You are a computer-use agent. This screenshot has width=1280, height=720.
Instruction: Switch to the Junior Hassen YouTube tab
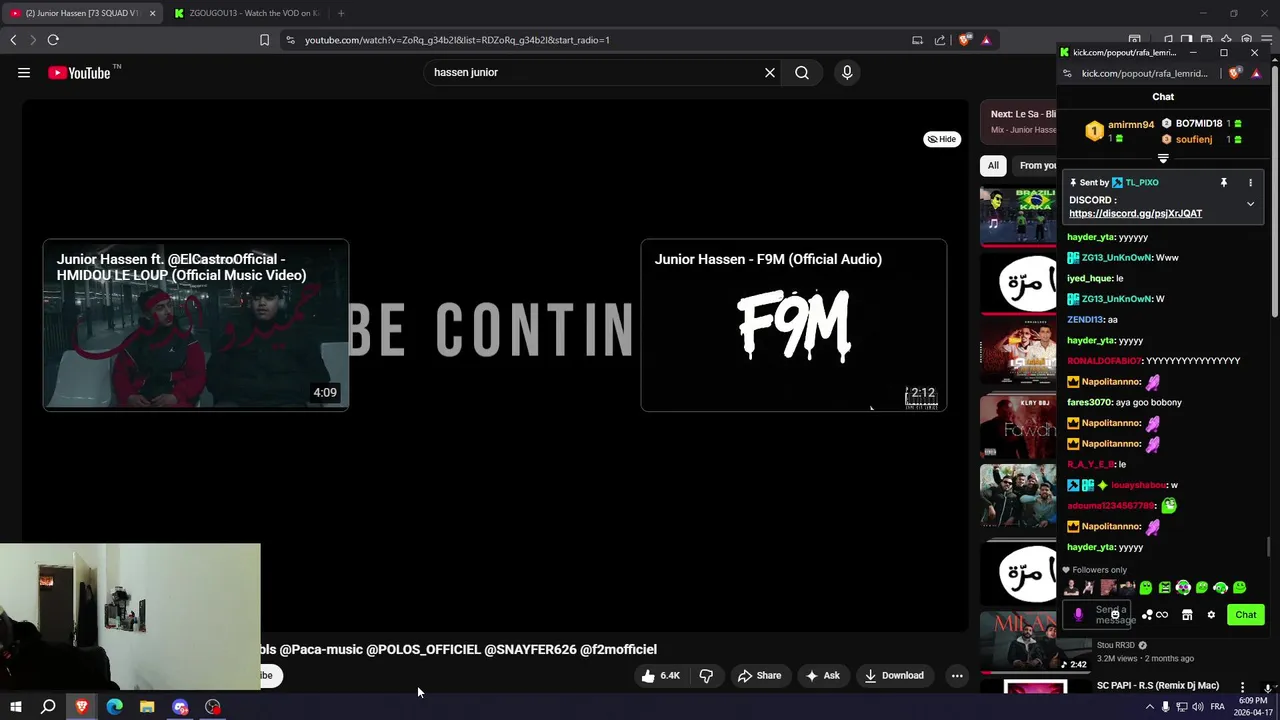coord(82,13)
